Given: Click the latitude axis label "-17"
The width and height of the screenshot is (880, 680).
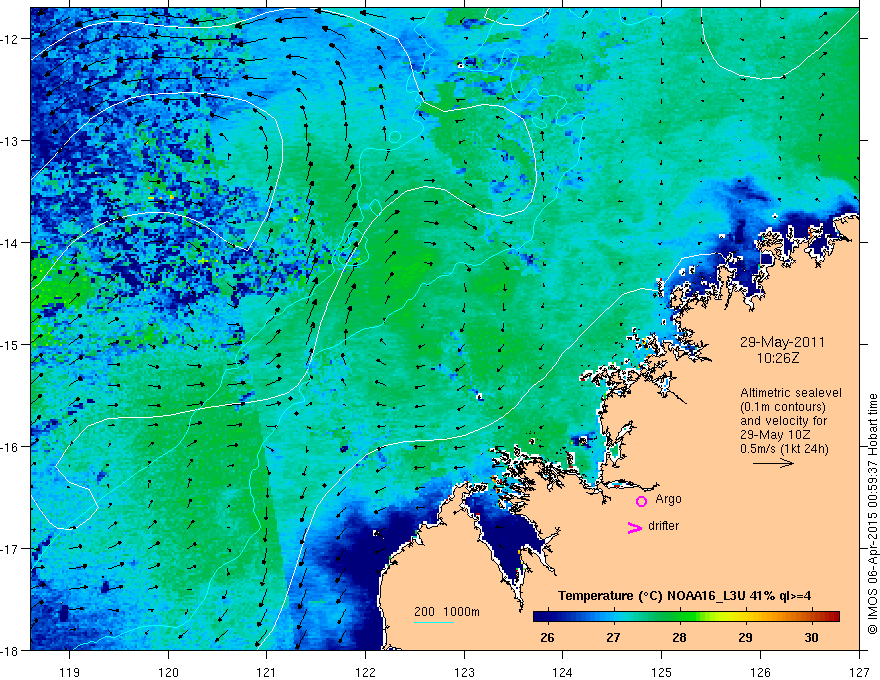Looking at the screenshot, I should click(x=10, y=549).
